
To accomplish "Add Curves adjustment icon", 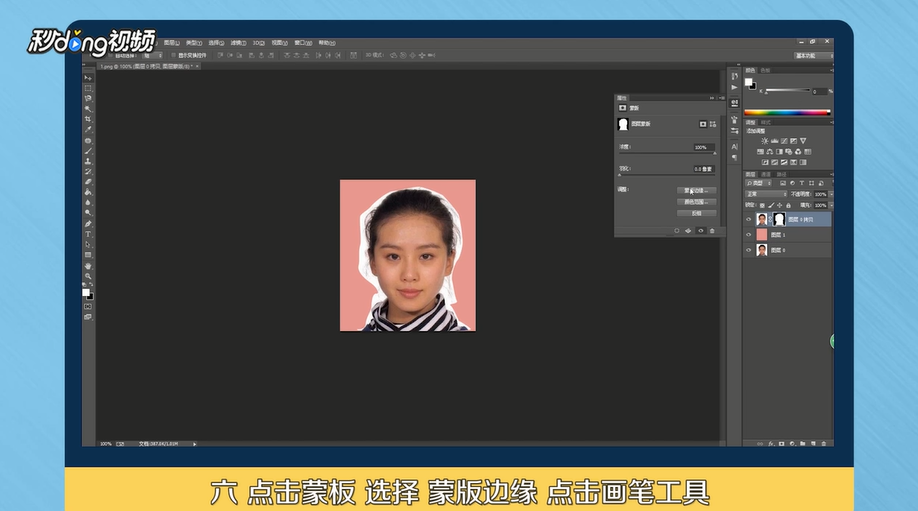I will [x=784, y=141].
